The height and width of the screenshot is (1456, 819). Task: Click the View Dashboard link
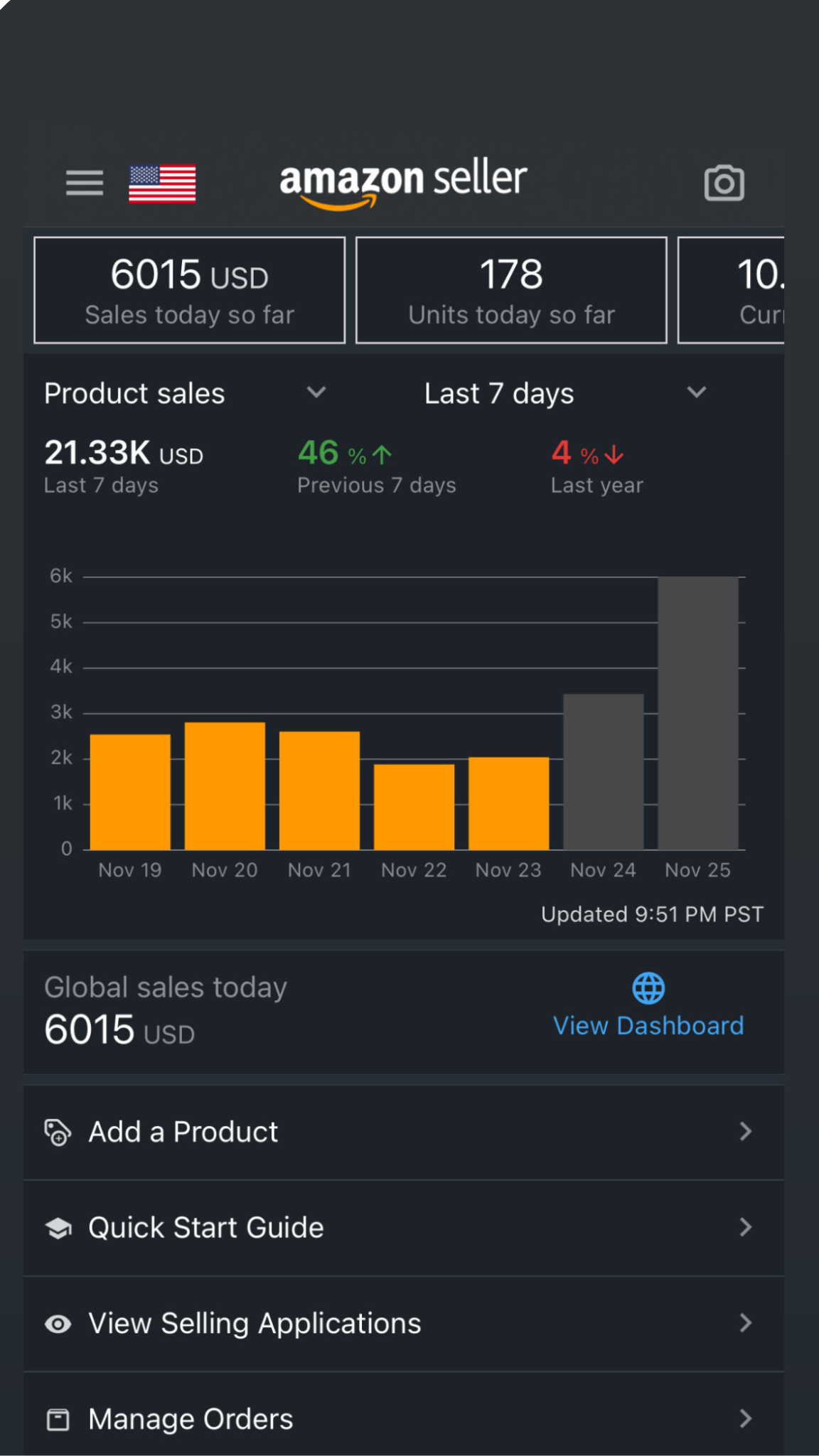[x=648, y=1026]
